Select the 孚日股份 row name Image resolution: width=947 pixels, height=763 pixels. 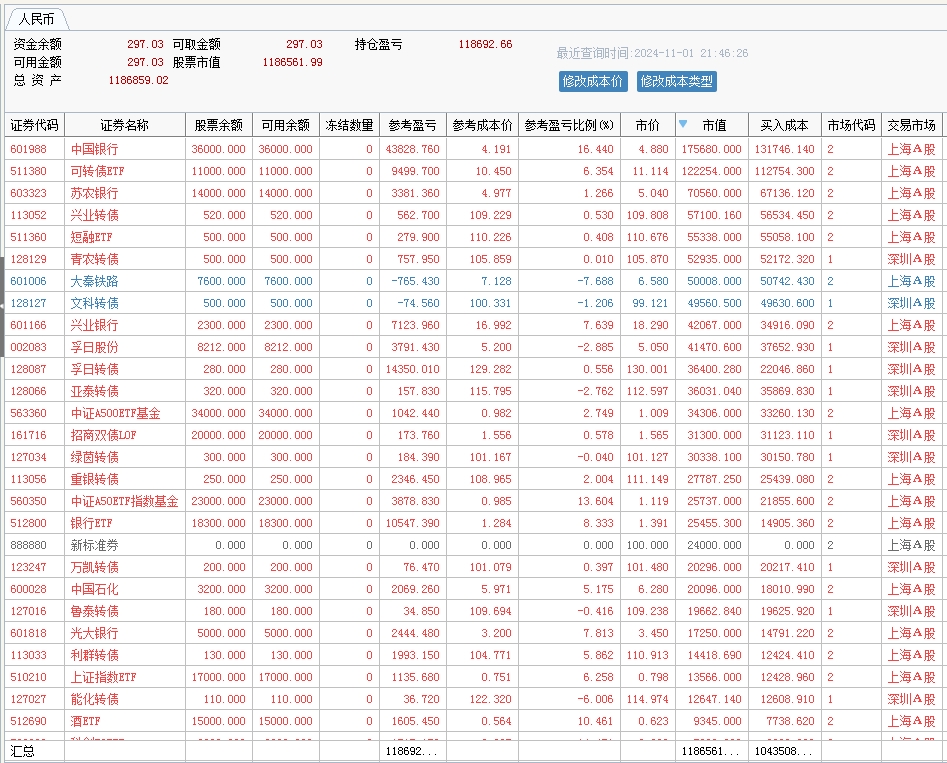pos(94,347)
